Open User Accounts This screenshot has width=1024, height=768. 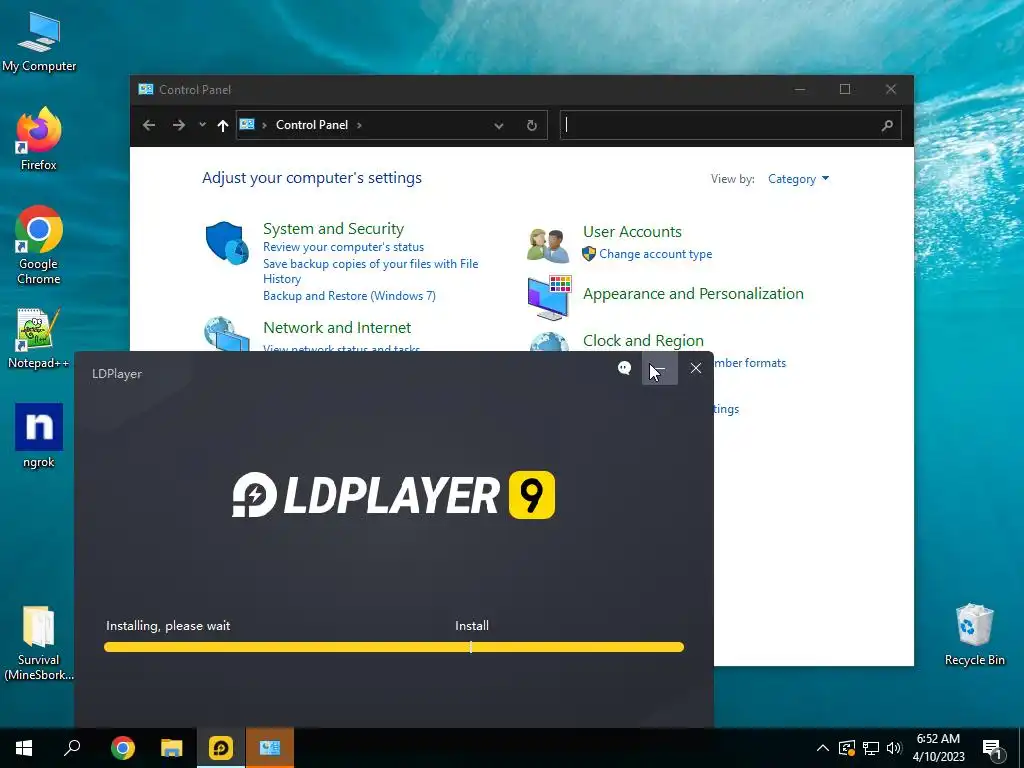coord(632,232)
